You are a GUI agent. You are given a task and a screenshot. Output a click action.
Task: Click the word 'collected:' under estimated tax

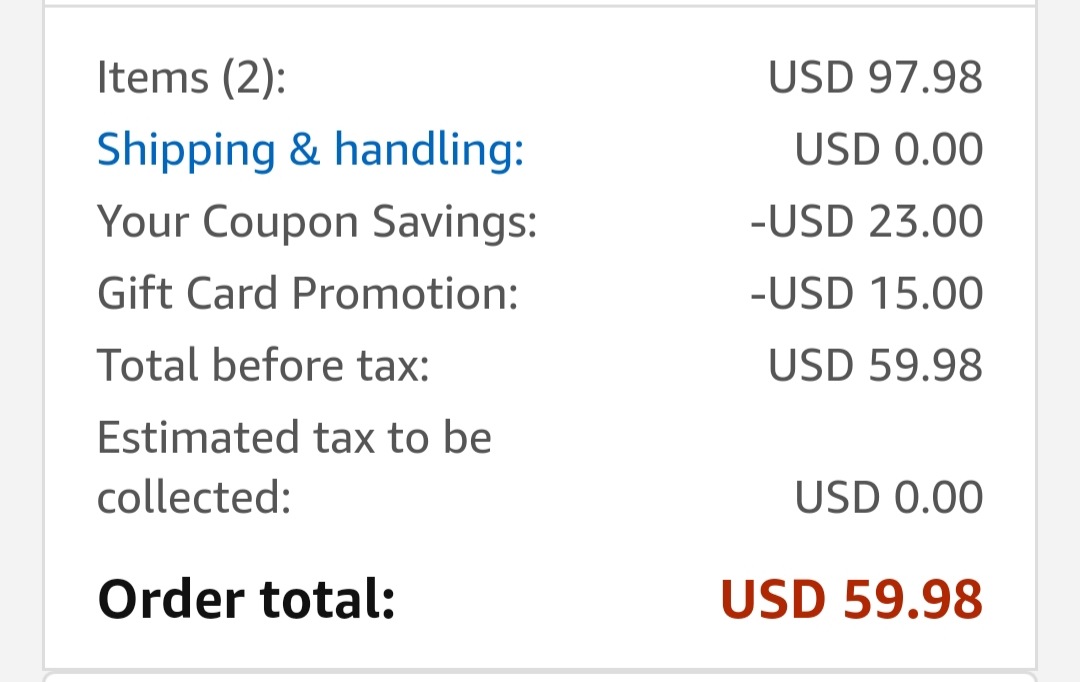[194, 497]
